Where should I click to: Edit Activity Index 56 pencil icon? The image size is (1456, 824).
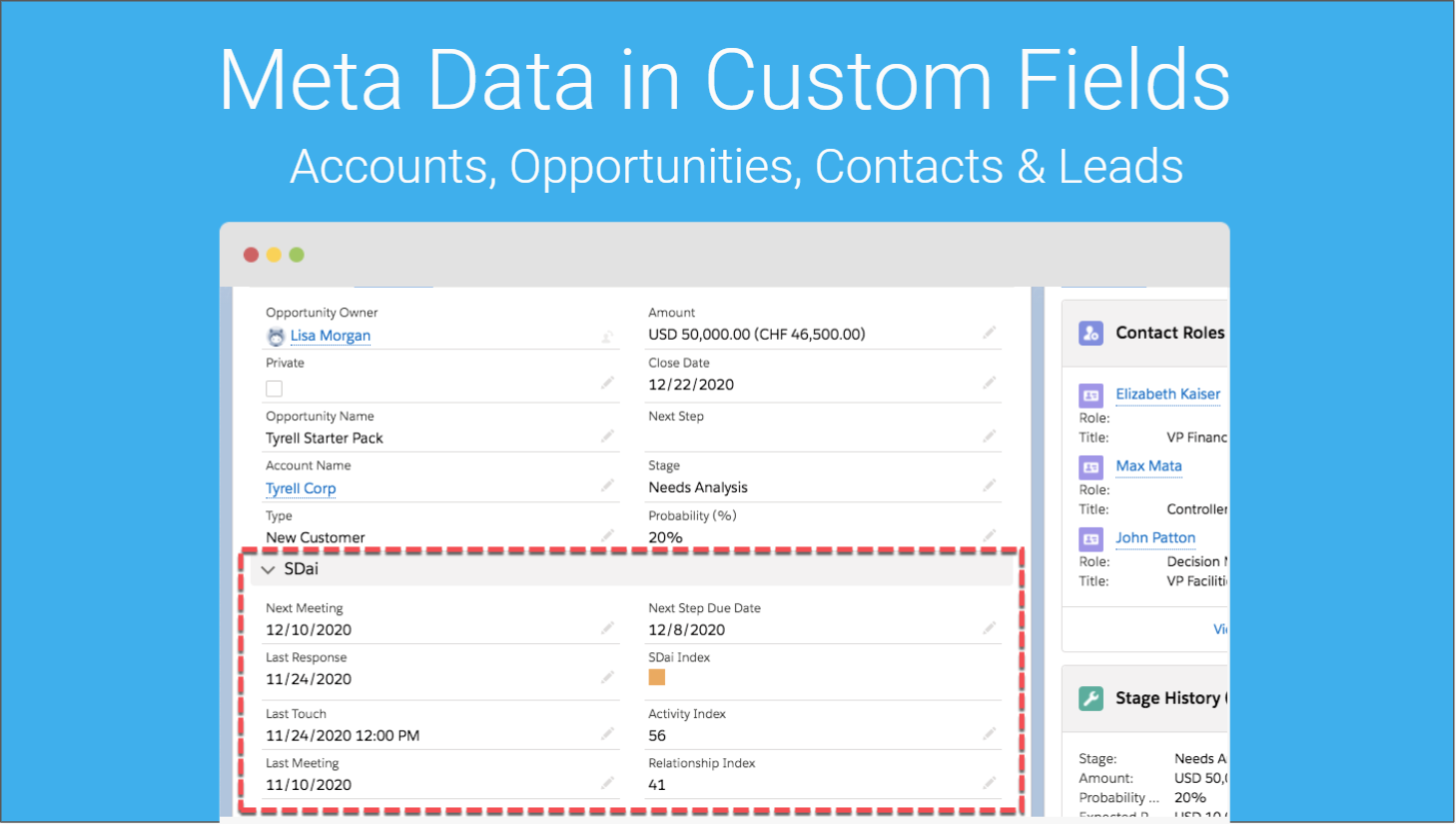(x=990, y=733)
